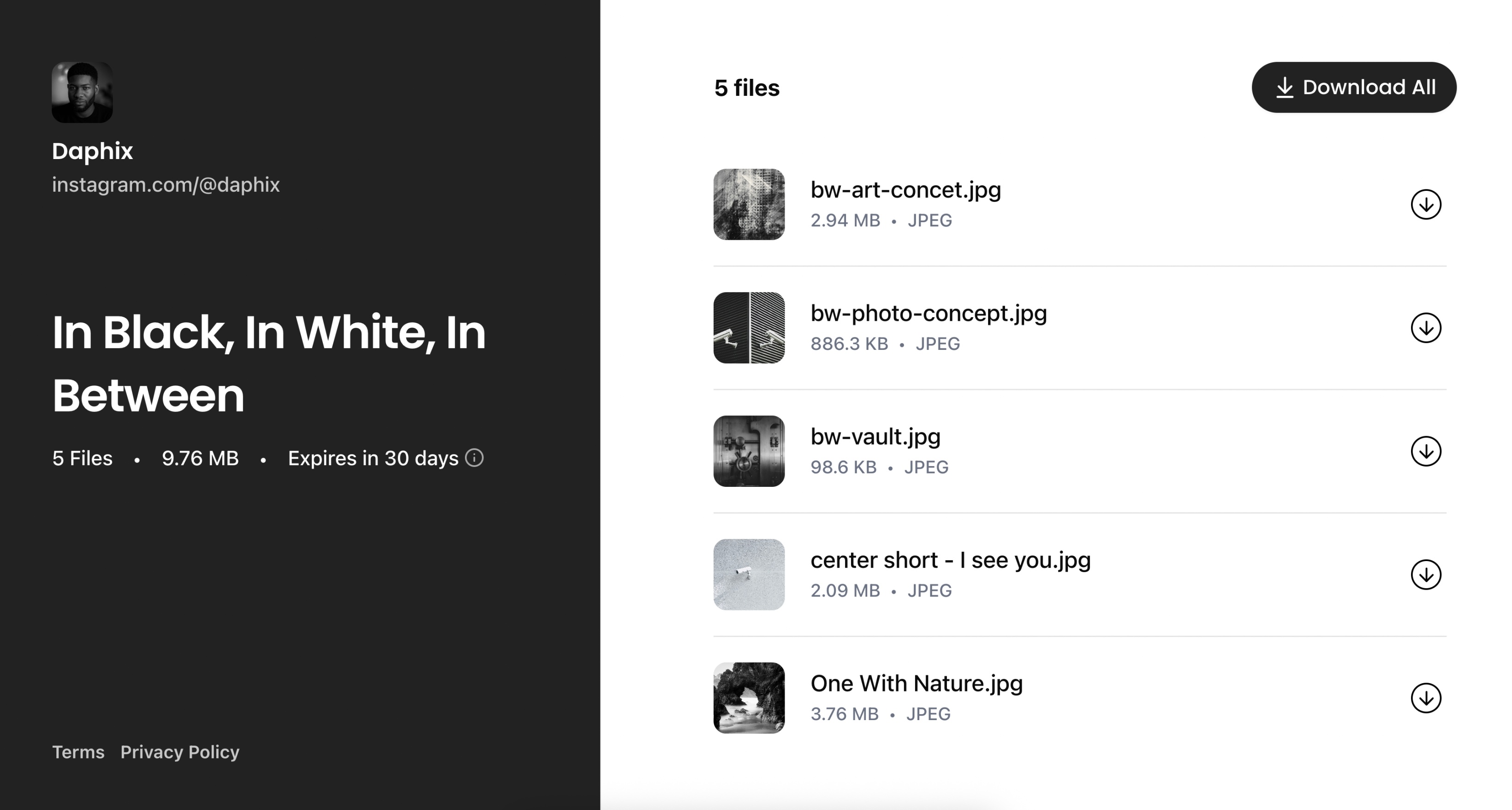Open the Terms link
1512x810 pixels.
tap(78, 752)
